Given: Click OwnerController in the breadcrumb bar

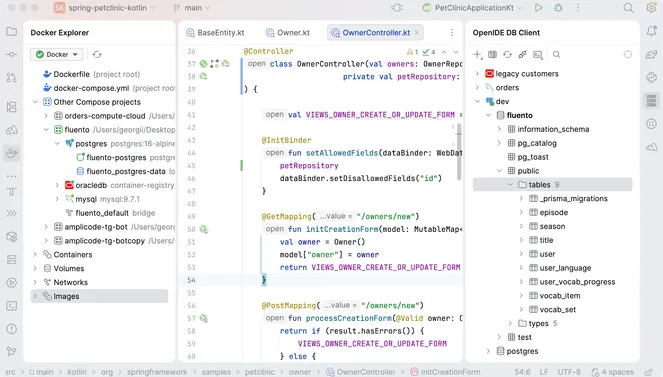Looking at the screenshot, I should pos(361,372).
